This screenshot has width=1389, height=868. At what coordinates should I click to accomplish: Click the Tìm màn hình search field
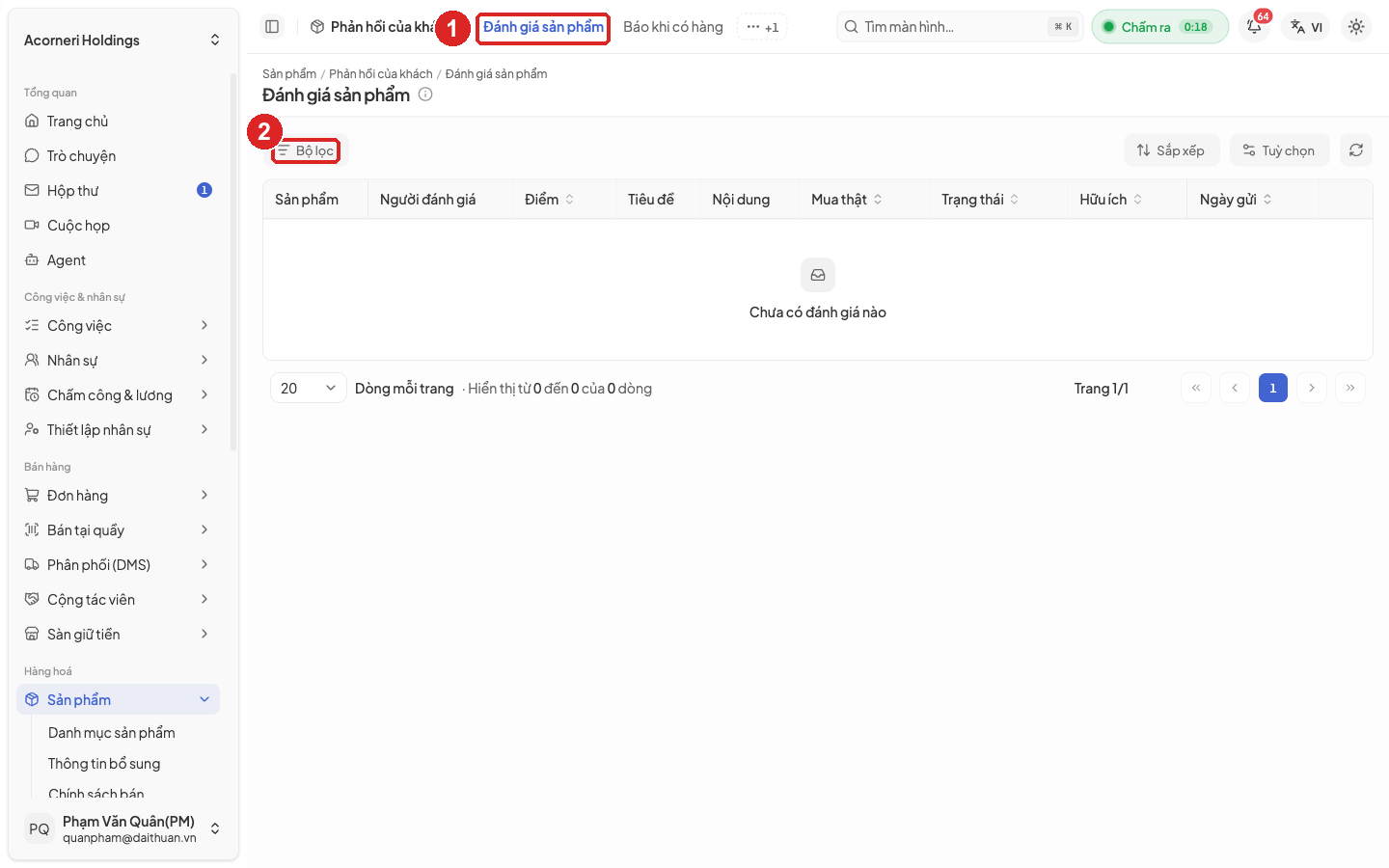960,27
